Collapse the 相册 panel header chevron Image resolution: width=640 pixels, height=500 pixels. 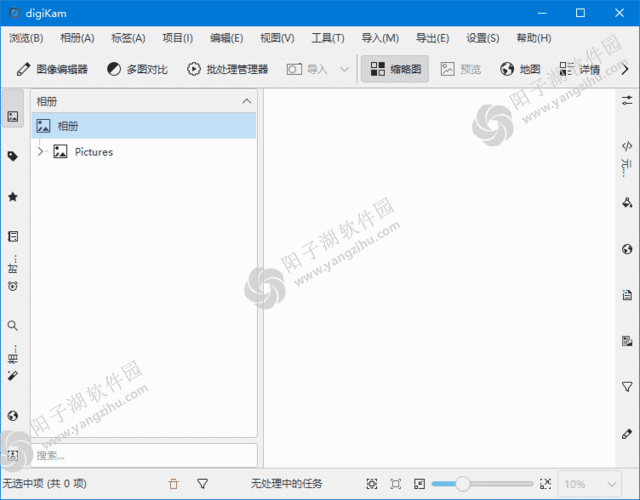[247, 101]
